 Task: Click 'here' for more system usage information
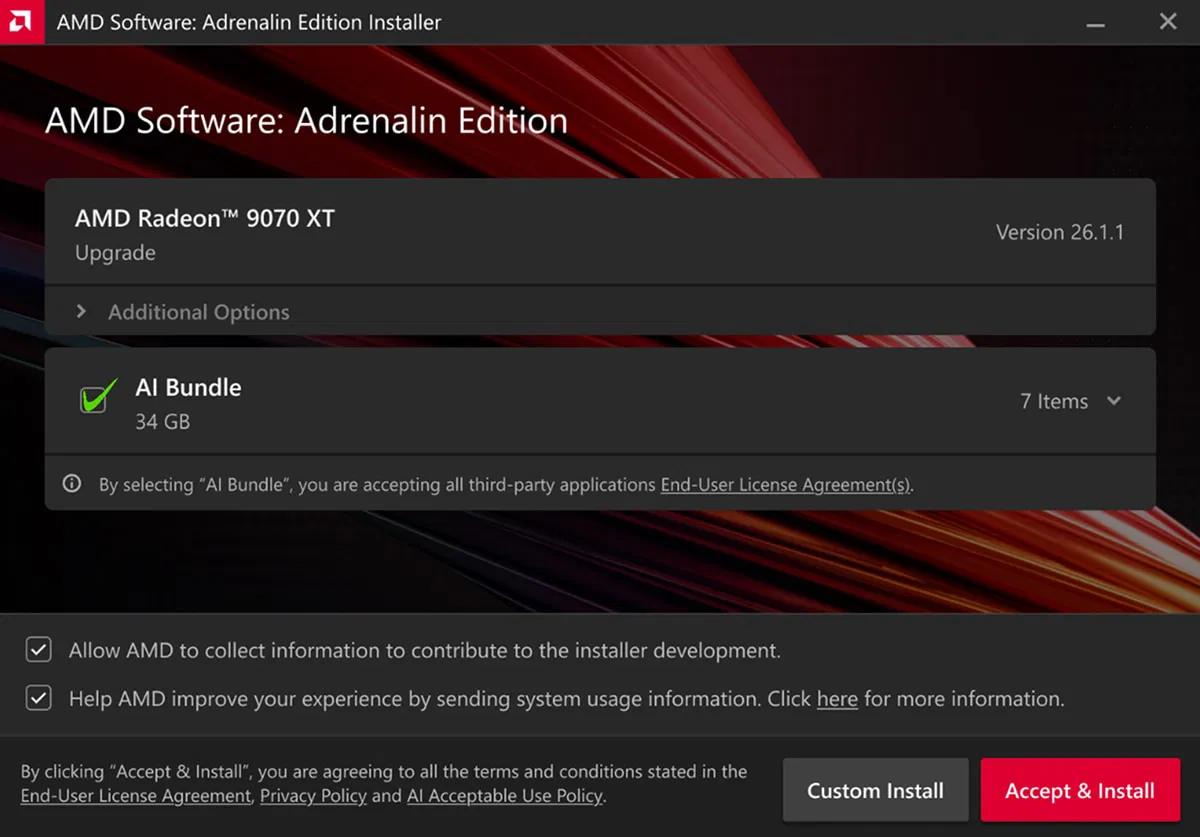click(837, 698)
